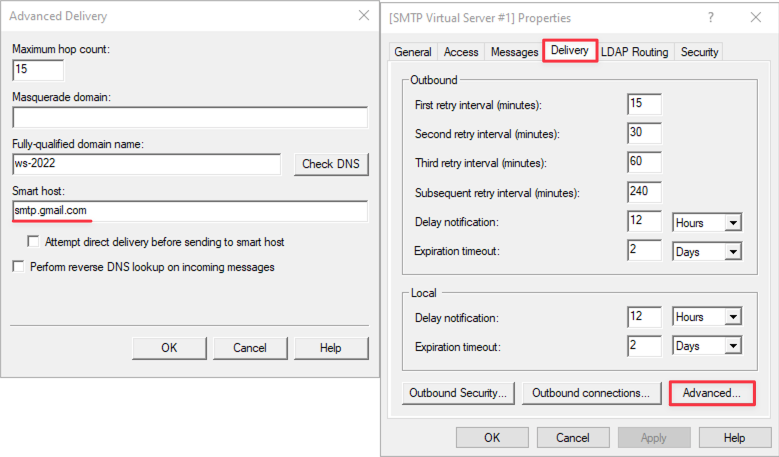779x457 pixels.
Task: Enable attempt direct delivery before smart host
Action: point(34,242)
